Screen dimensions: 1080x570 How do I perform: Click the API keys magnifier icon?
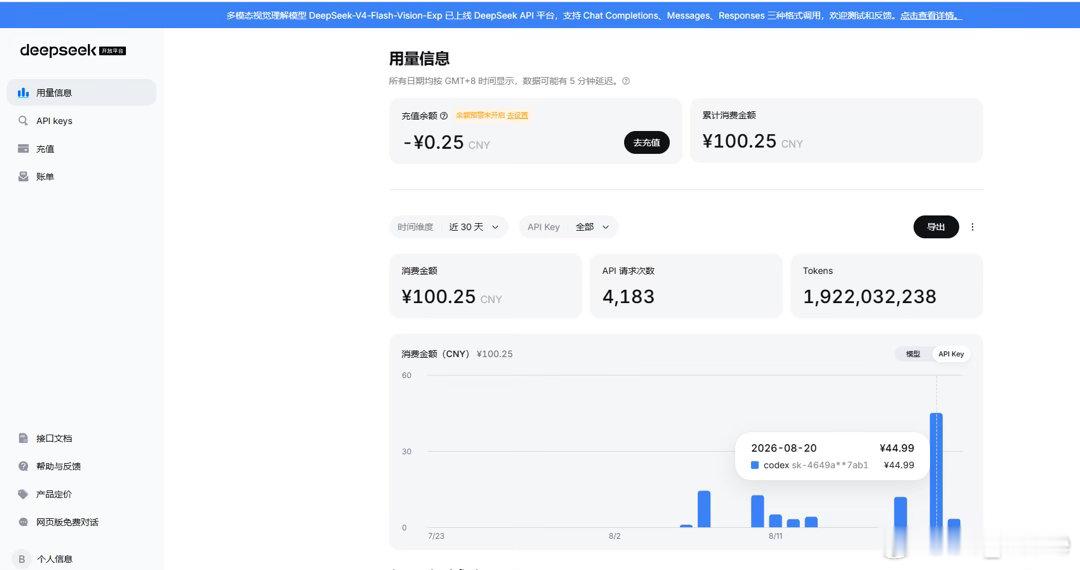tap(23, 120)
